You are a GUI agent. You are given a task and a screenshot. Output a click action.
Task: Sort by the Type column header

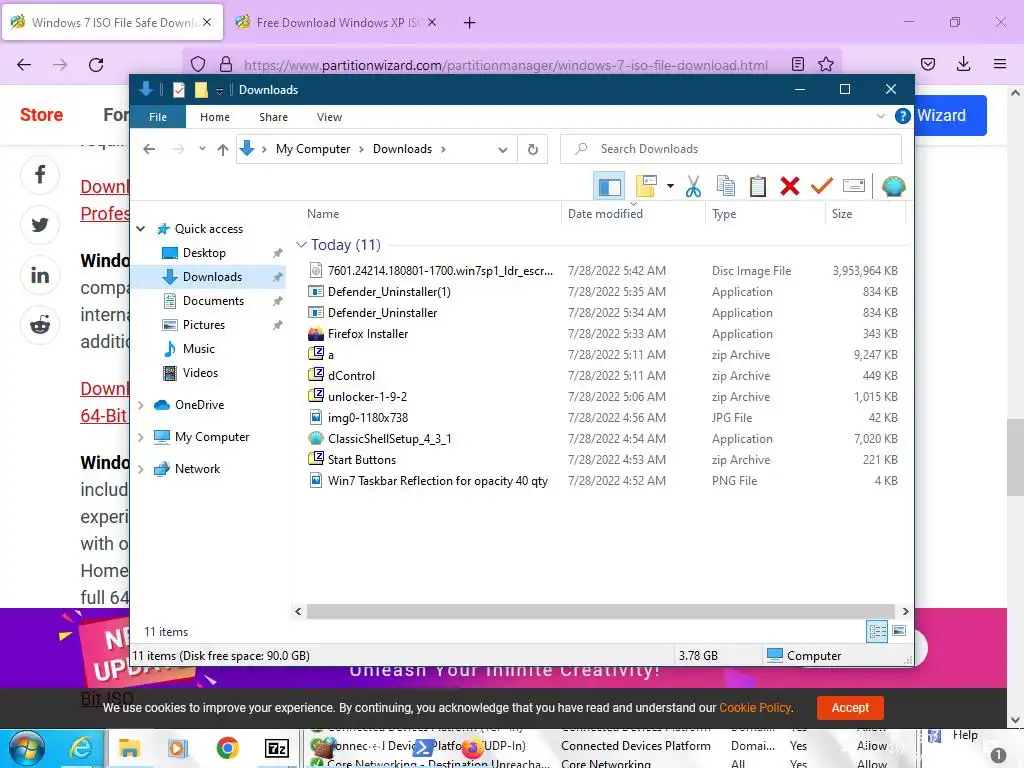click(x=765, y=214)
